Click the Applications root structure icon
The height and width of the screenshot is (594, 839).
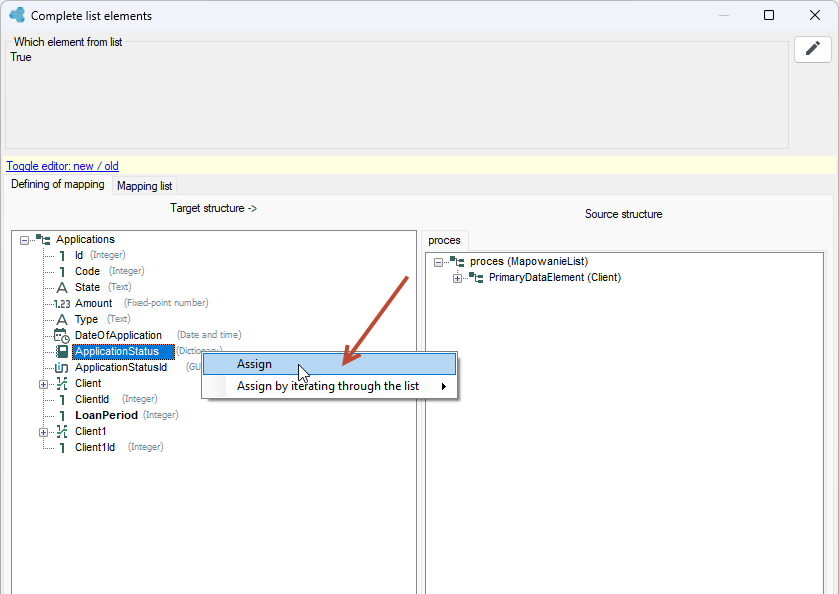43,239
